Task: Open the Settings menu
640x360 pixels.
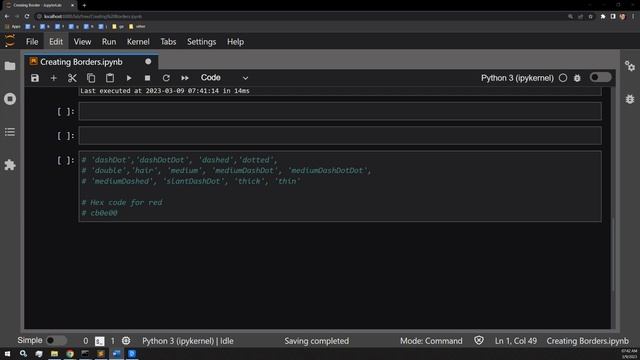Action: (x=202, y=42)
